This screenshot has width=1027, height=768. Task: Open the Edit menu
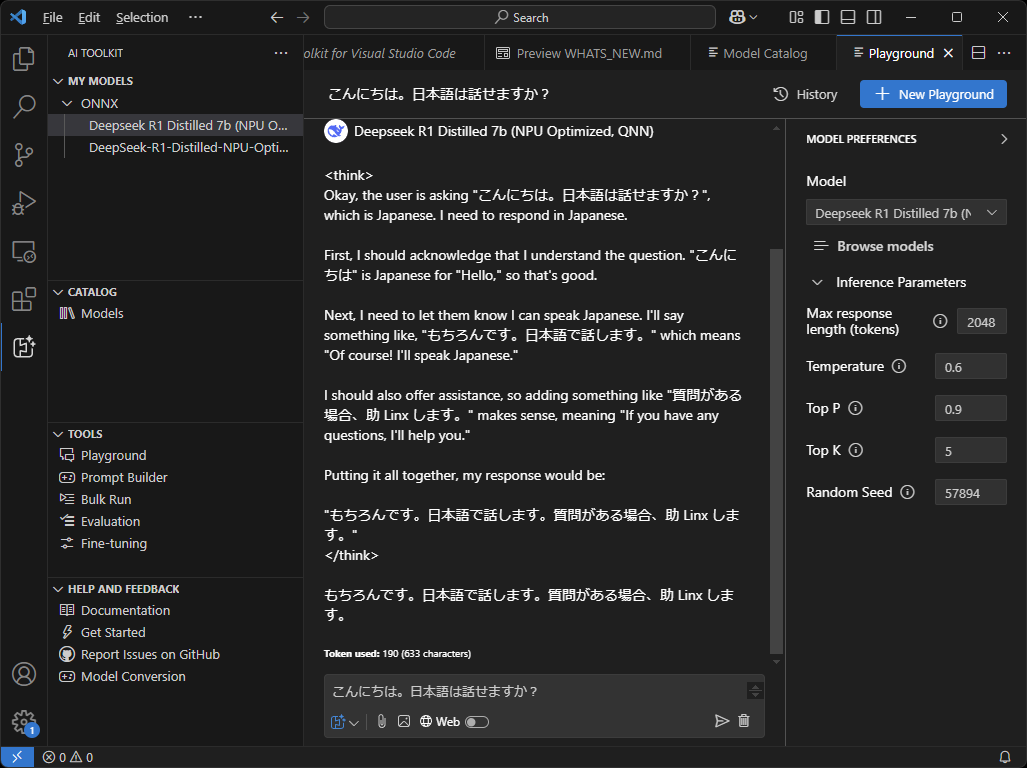pos(87,17)
